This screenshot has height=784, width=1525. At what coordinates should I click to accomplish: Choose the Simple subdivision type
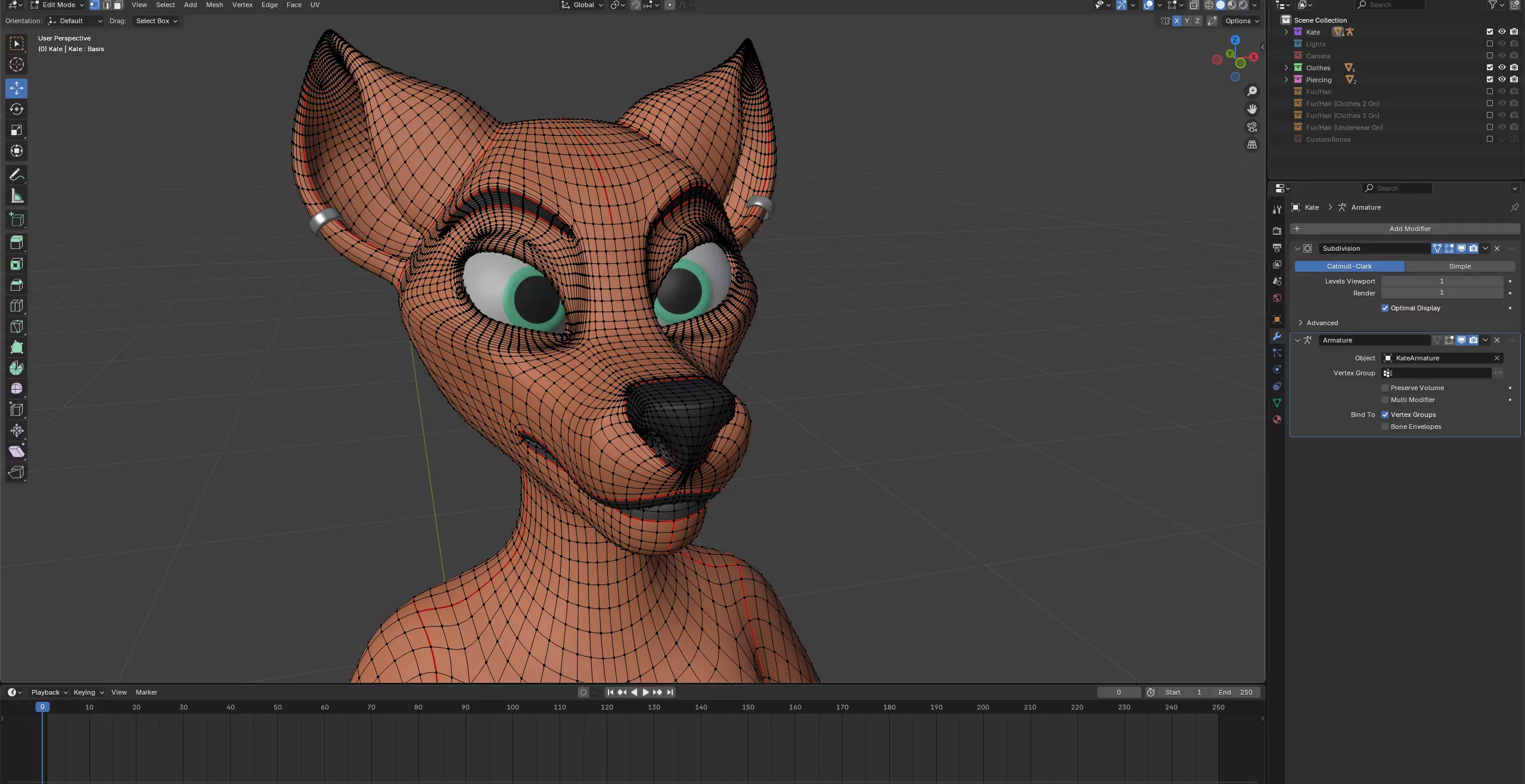point(1459,266)
